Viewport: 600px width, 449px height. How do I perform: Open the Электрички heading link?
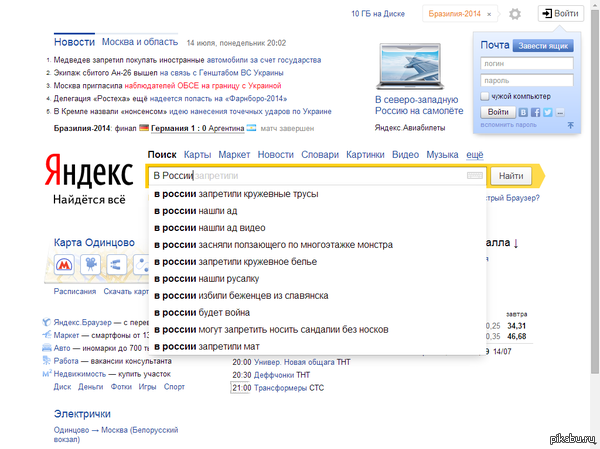[x=82, y=414]
